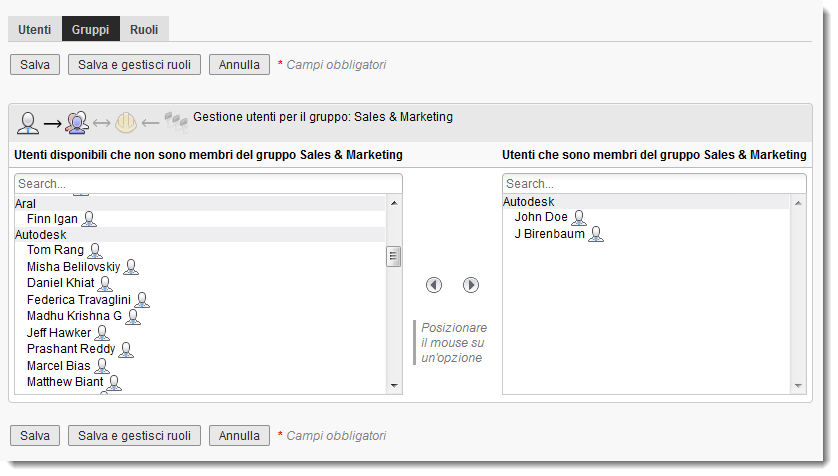Click the top Salva e gestisci ruoli button
Viewport: 838px width, 476px height.
134,65
